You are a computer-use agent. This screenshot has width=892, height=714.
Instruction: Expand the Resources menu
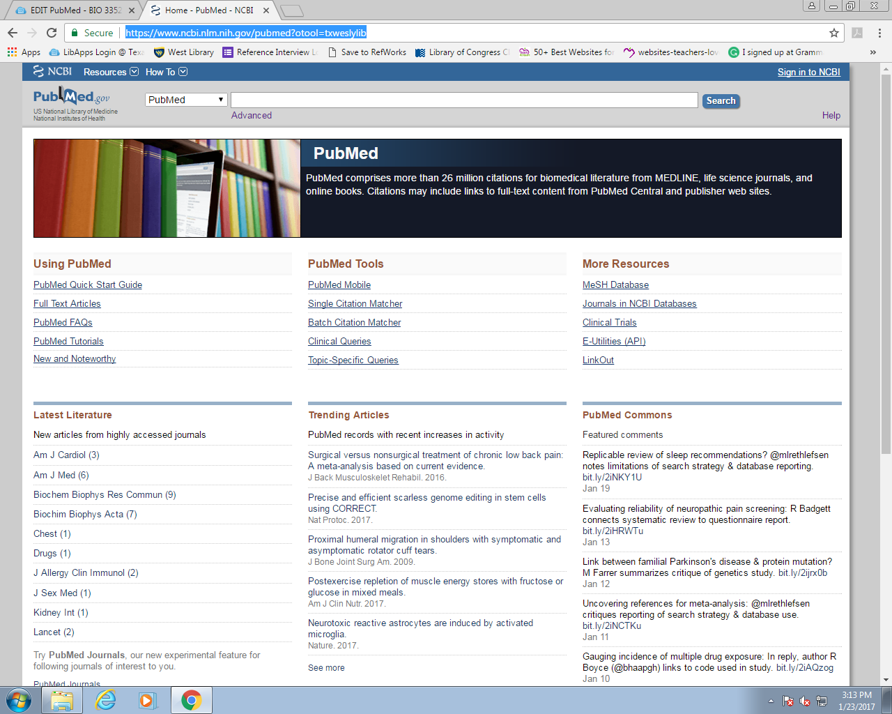110,72
